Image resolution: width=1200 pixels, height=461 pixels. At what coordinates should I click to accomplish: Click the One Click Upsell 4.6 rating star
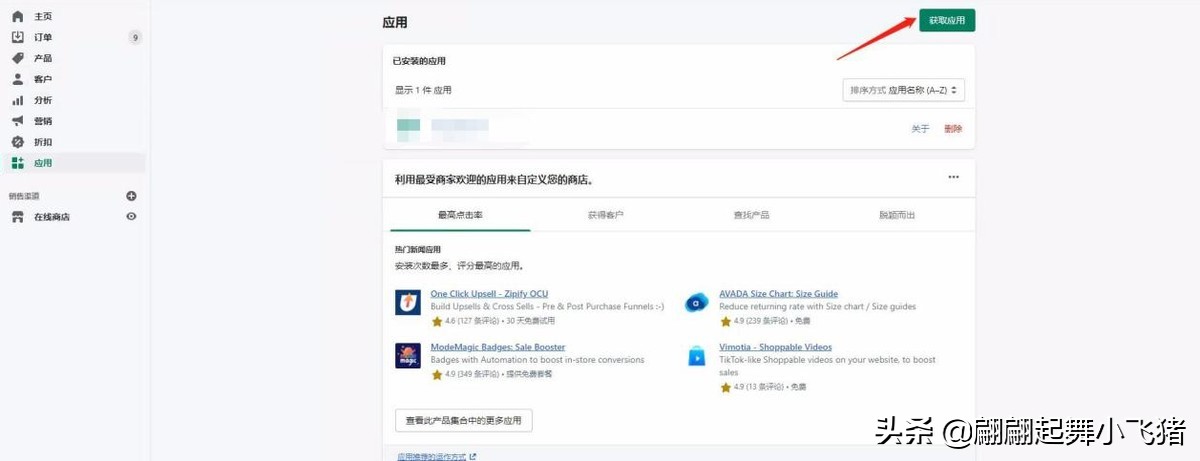click(x=436, y=321)
